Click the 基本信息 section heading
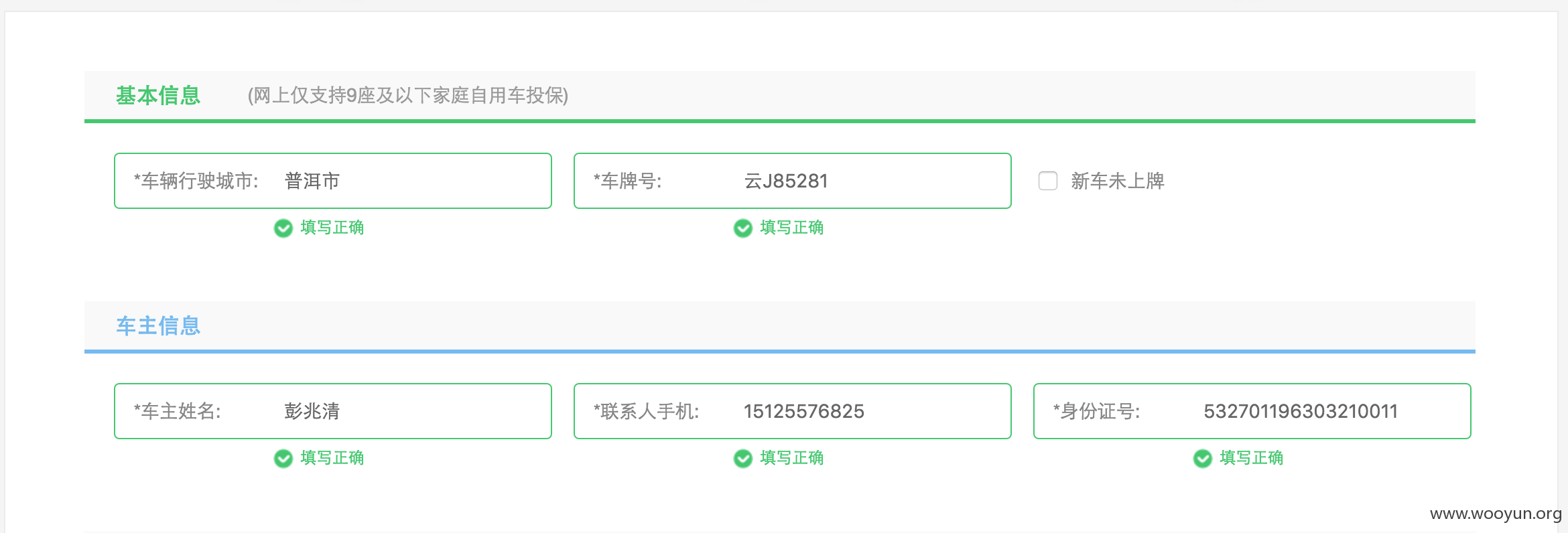The height and width of the screenshot is (533, 1568). tap(158, 96)
